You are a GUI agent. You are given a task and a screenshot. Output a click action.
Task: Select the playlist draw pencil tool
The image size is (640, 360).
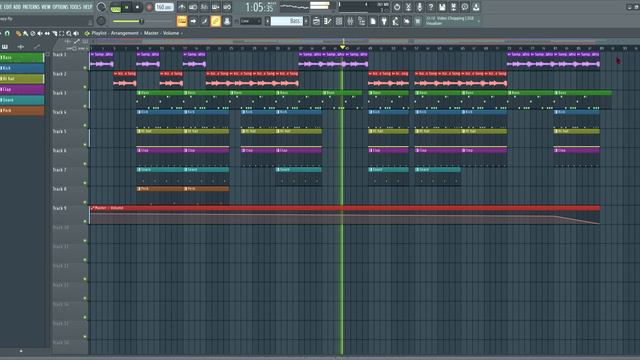coord(18,33)
